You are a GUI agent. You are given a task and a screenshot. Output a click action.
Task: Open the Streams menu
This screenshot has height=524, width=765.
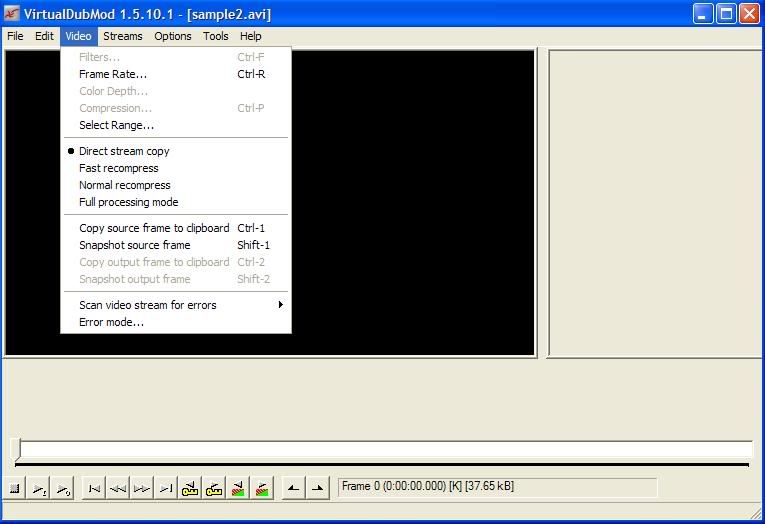tap(123, 36)
